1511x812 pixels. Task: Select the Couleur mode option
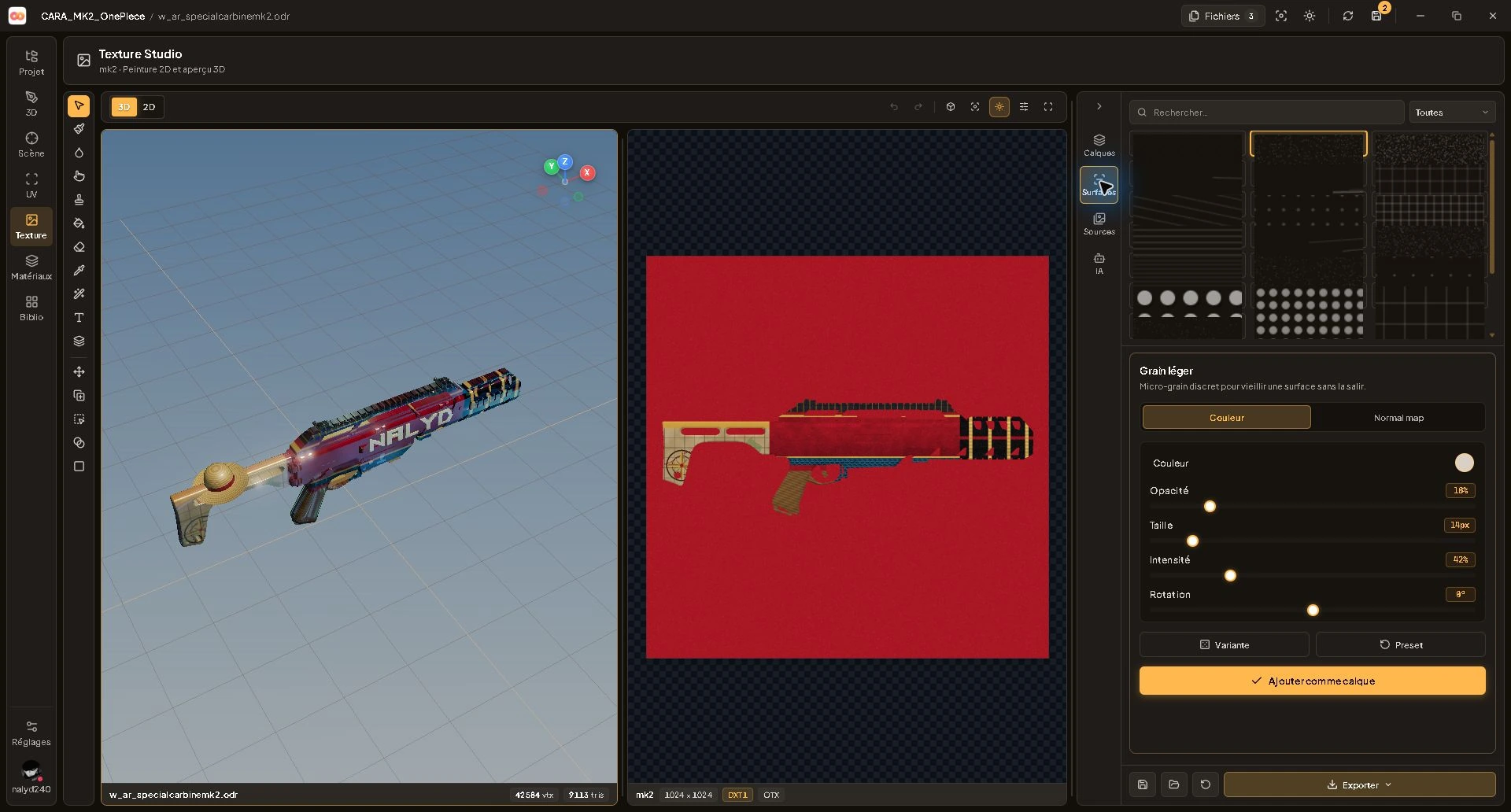tap(1226, 418)
